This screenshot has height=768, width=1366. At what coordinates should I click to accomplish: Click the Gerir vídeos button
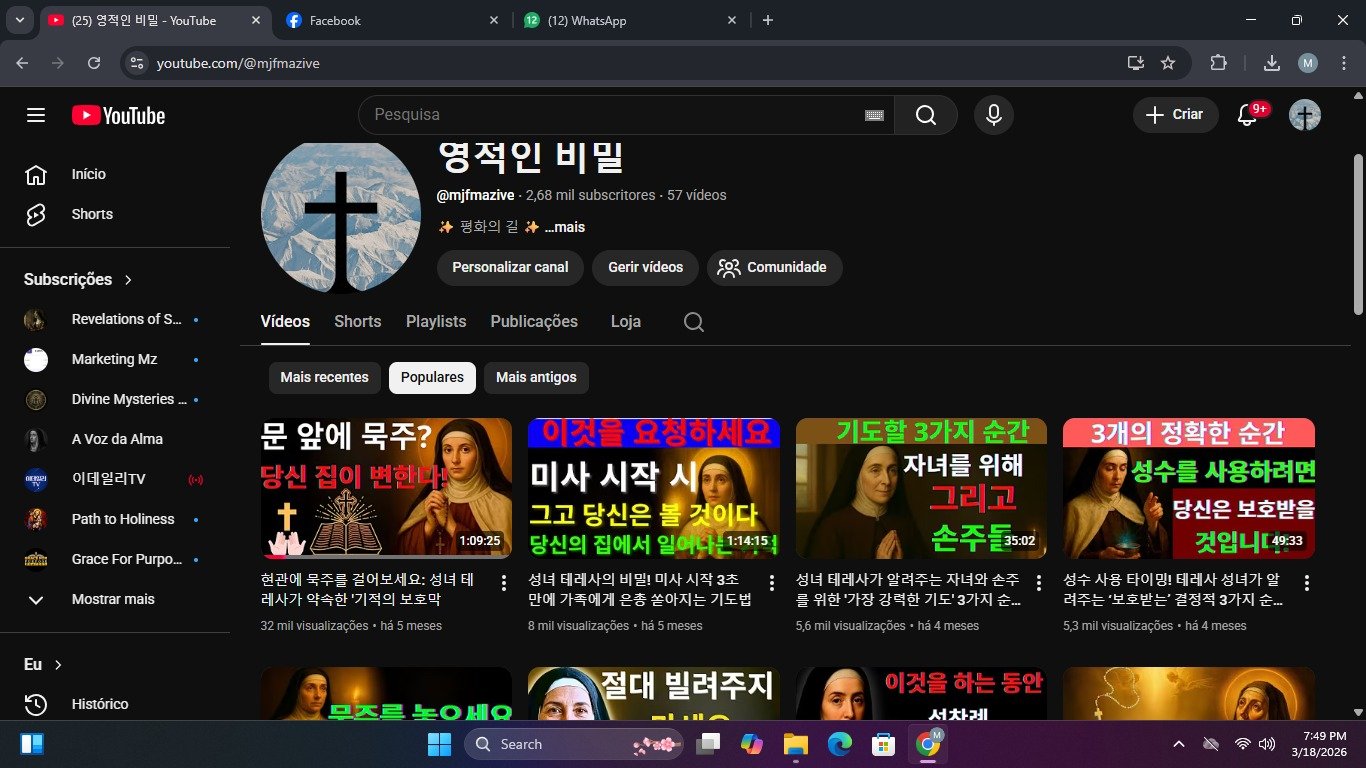click(645, 267)
